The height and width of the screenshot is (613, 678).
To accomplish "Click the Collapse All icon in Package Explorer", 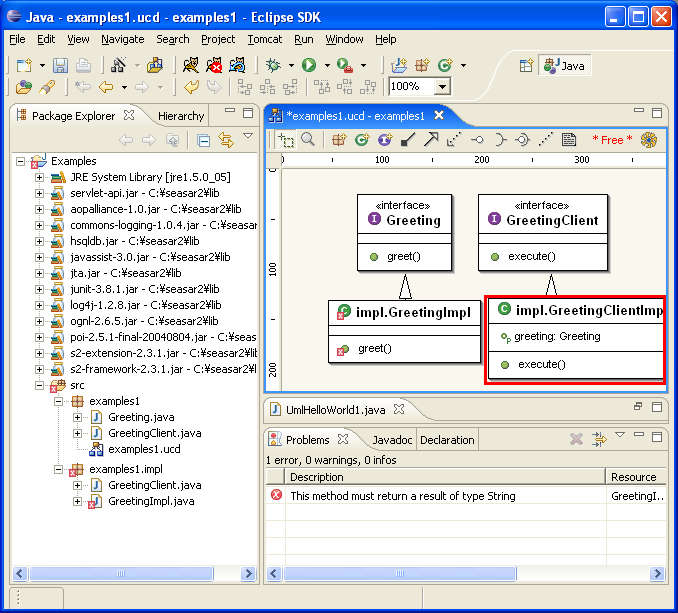I will [x=203, y=140].
